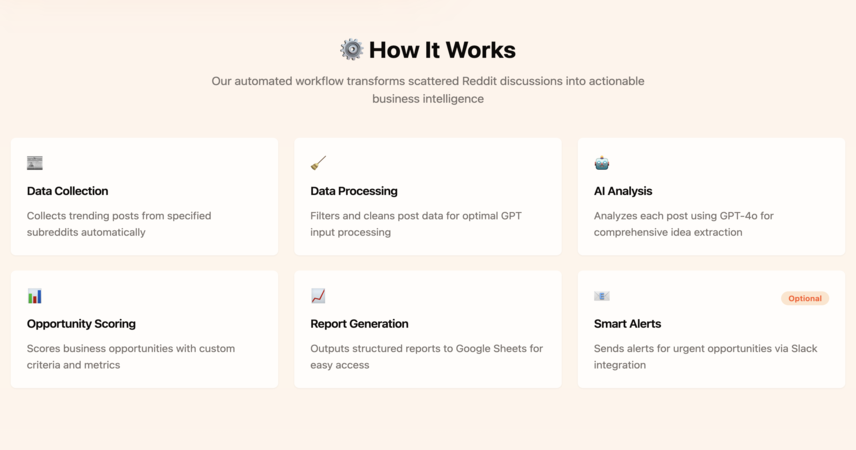The width and height of the screenshot is (856, 450).
Task: Click the Collects trending posts description
Action: pos(119,224)
